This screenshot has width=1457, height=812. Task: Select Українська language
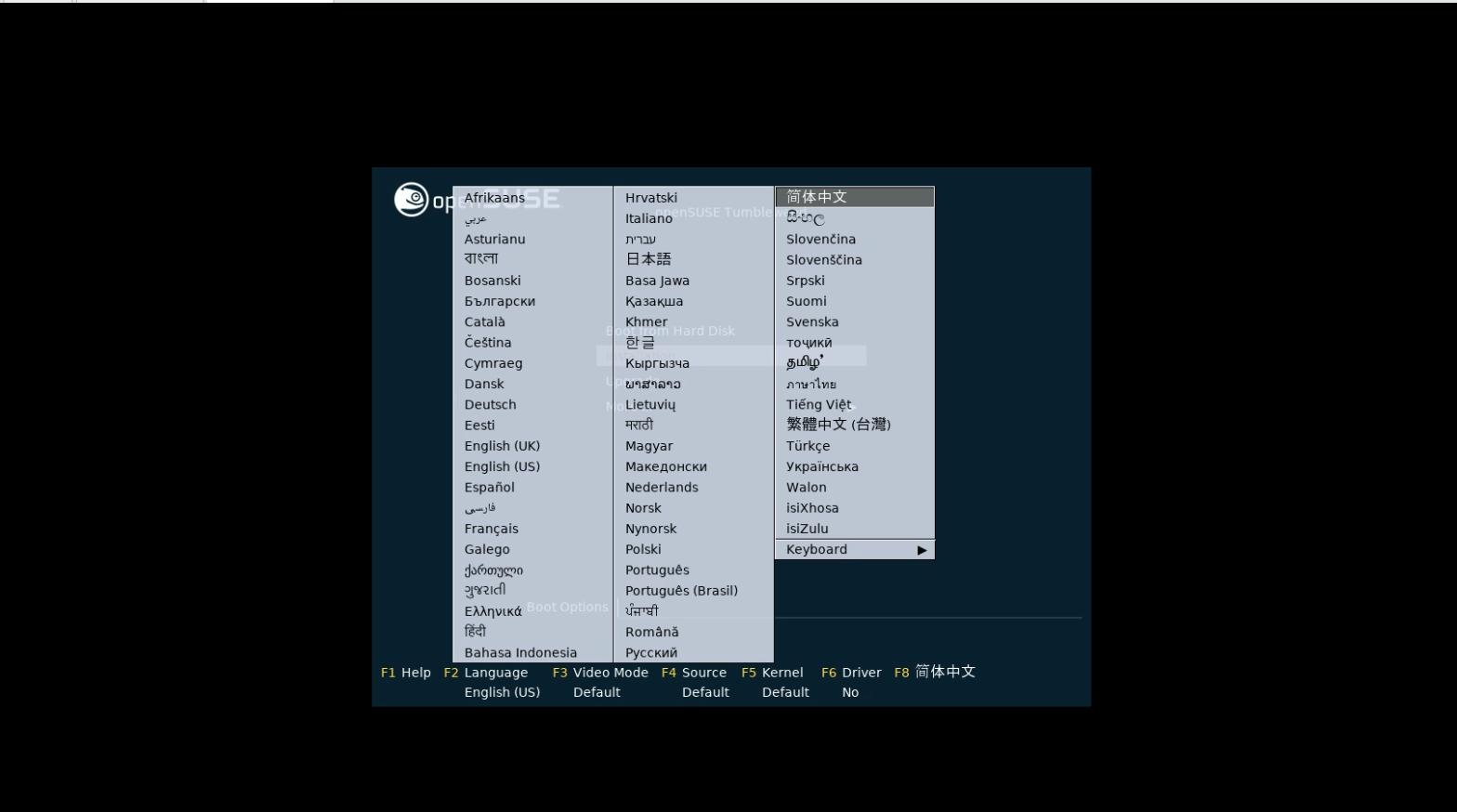[822, 466]
